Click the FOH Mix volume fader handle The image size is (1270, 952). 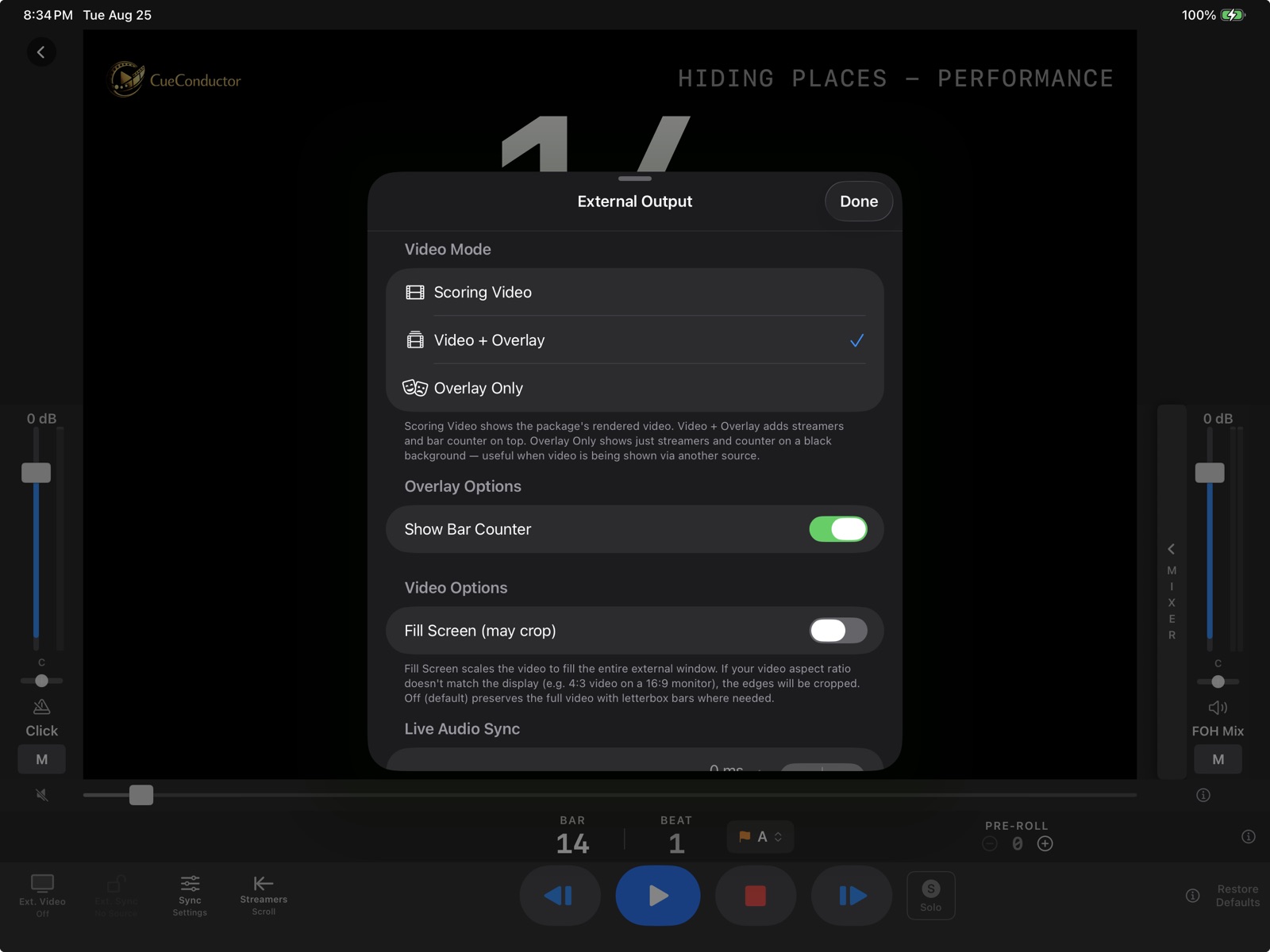1210,473
